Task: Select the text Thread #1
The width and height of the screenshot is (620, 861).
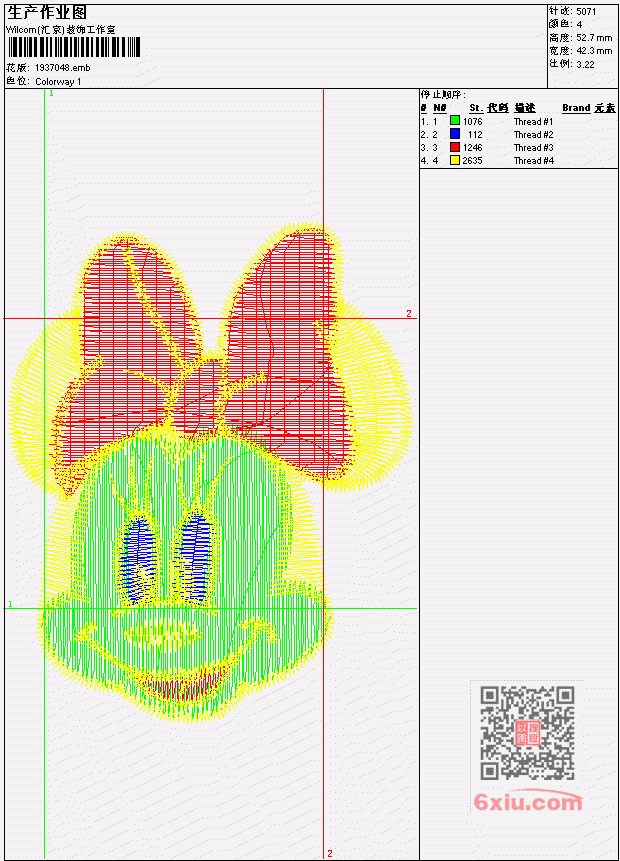Action: click(533, 121)
